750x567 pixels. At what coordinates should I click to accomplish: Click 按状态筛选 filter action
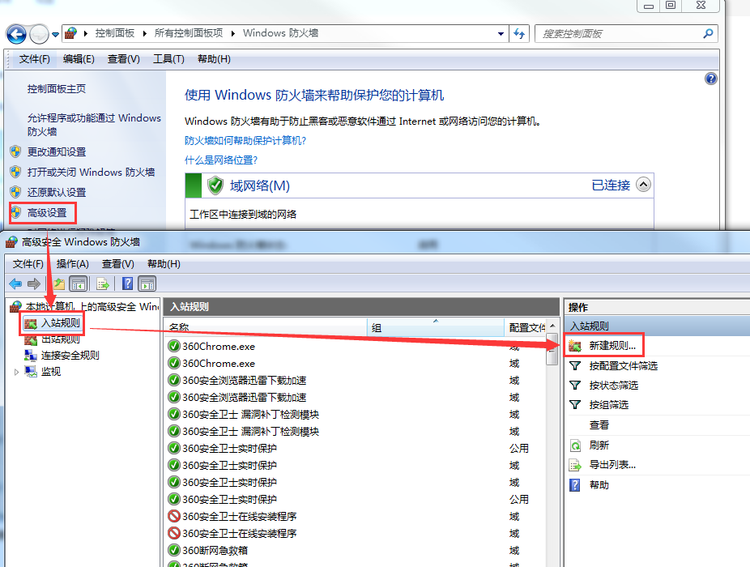point(614,385)
